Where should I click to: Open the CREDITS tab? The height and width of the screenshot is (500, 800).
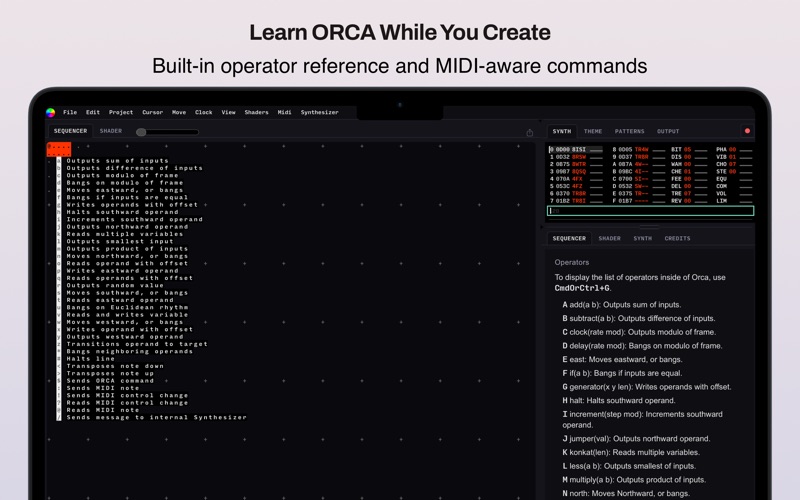[678, 238]
